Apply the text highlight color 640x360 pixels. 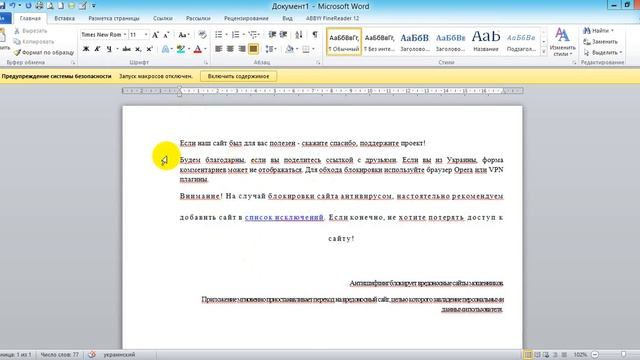[x=181, y=49]
